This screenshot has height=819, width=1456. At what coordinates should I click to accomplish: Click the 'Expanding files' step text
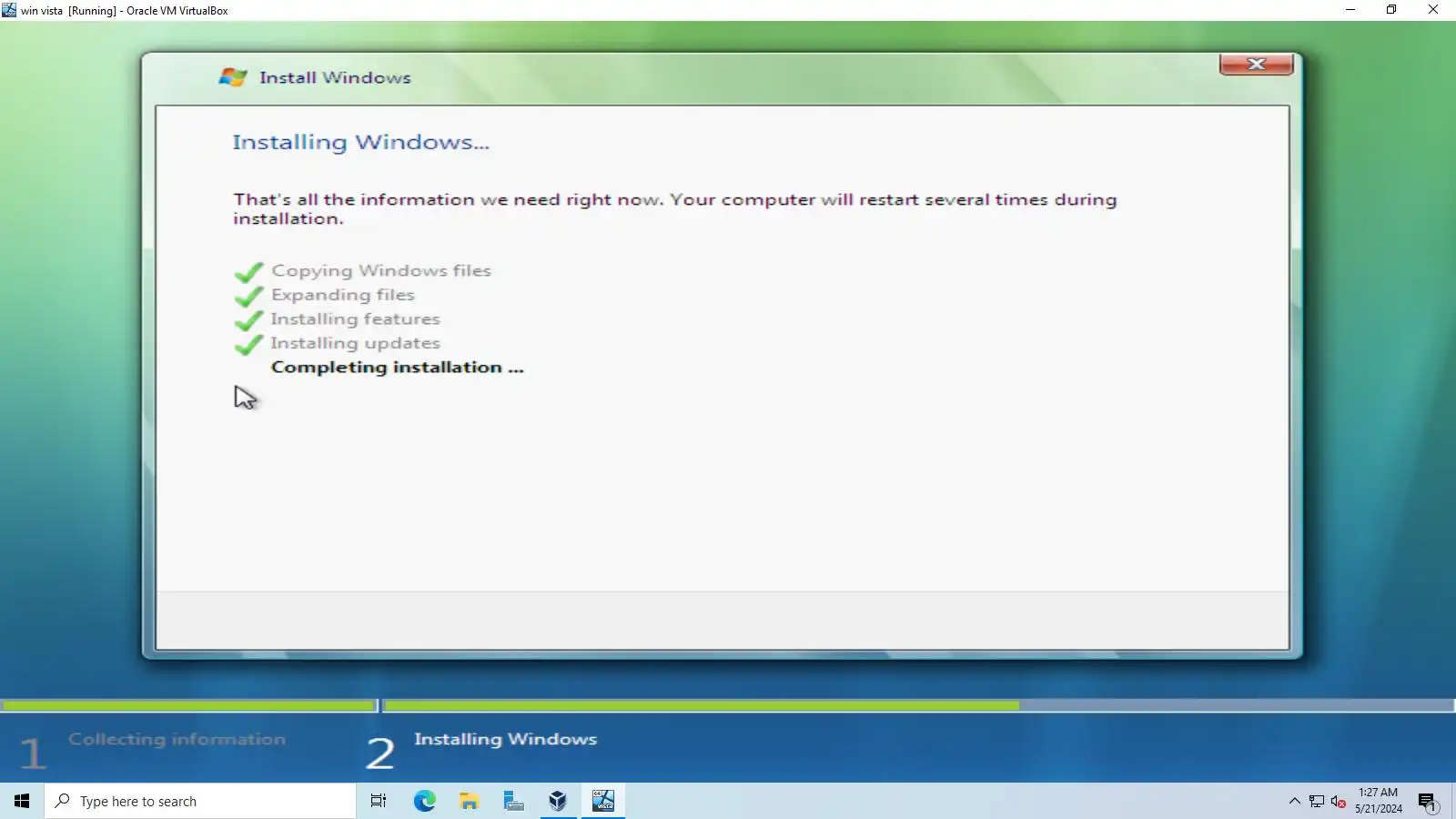click(x=343, y=295)
